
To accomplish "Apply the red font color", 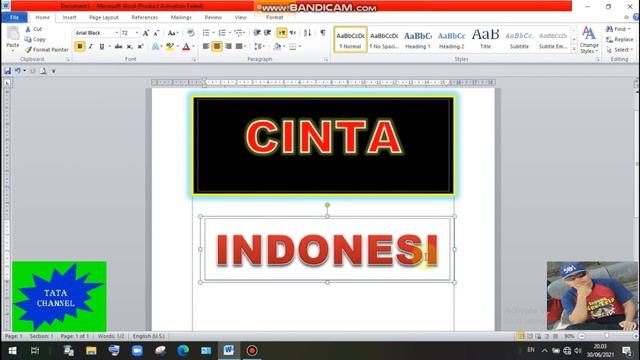I will point(186,47).
